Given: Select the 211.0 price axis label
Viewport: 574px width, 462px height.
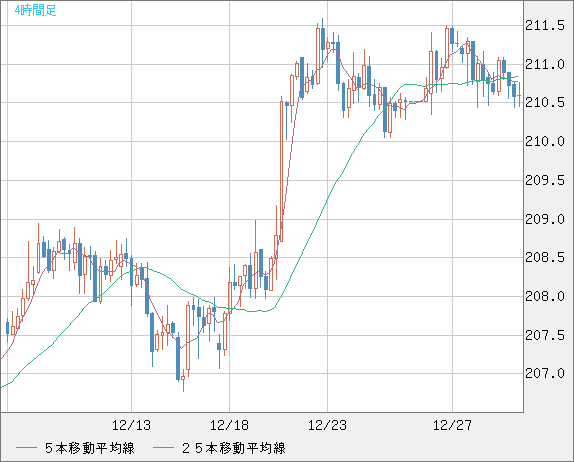Looking at the screenshot, I should pyautogui.click(x=545, y=64).
